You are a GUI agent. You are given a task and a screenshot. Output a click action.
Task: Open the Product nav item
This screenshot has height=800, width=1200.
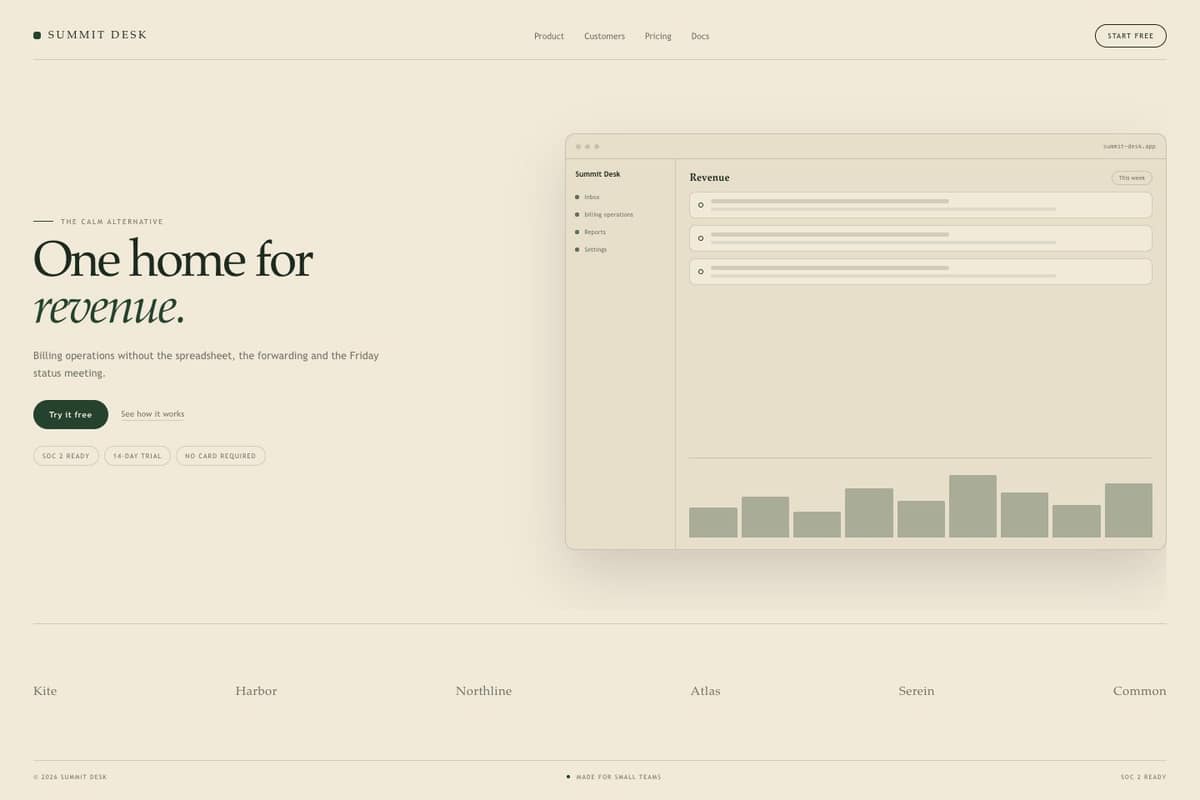[x=549, y=36]
